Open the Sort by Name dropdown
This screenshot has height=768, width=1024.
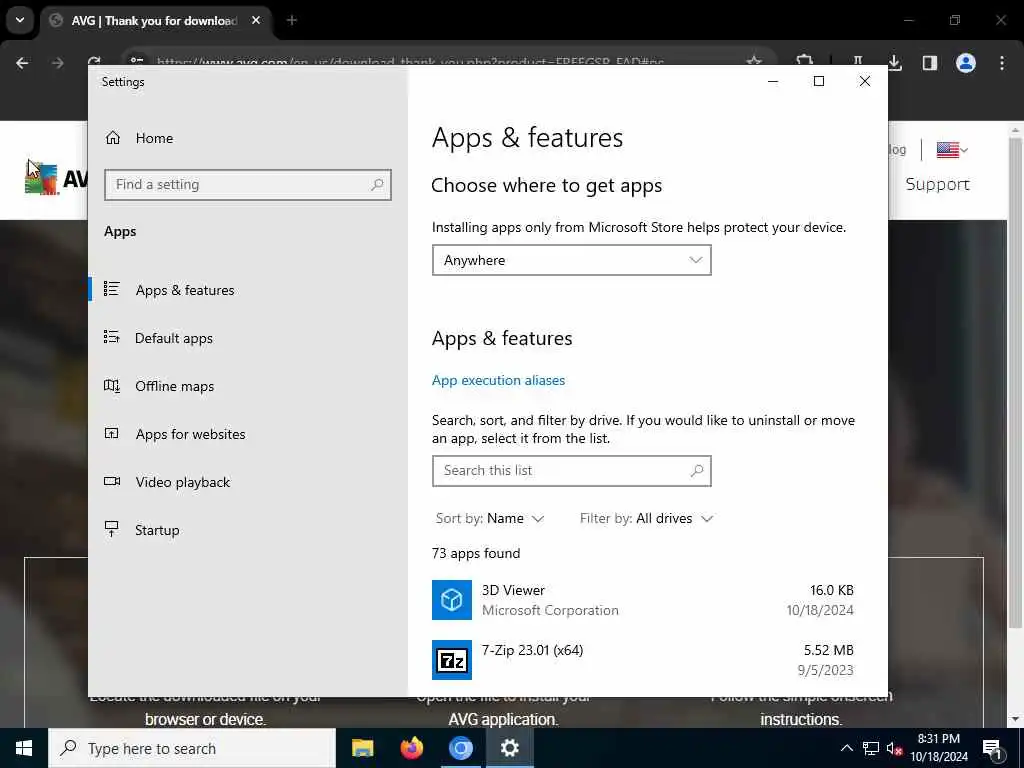(x=490, y=519)
